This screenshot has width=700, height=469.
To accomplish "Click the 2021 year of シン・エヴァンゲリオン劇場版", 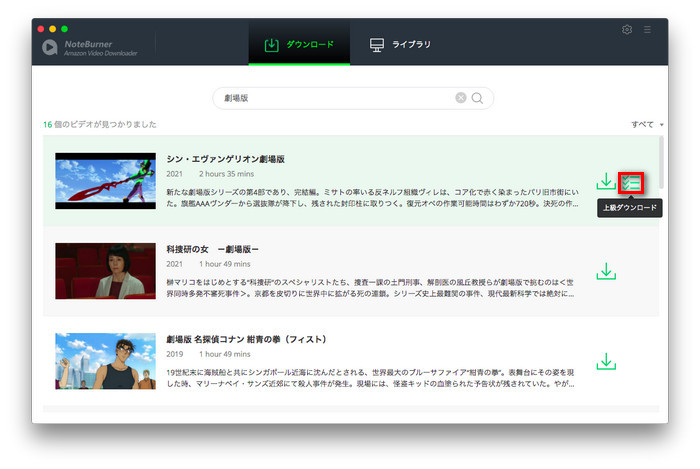I will click(x=175, y=174).
